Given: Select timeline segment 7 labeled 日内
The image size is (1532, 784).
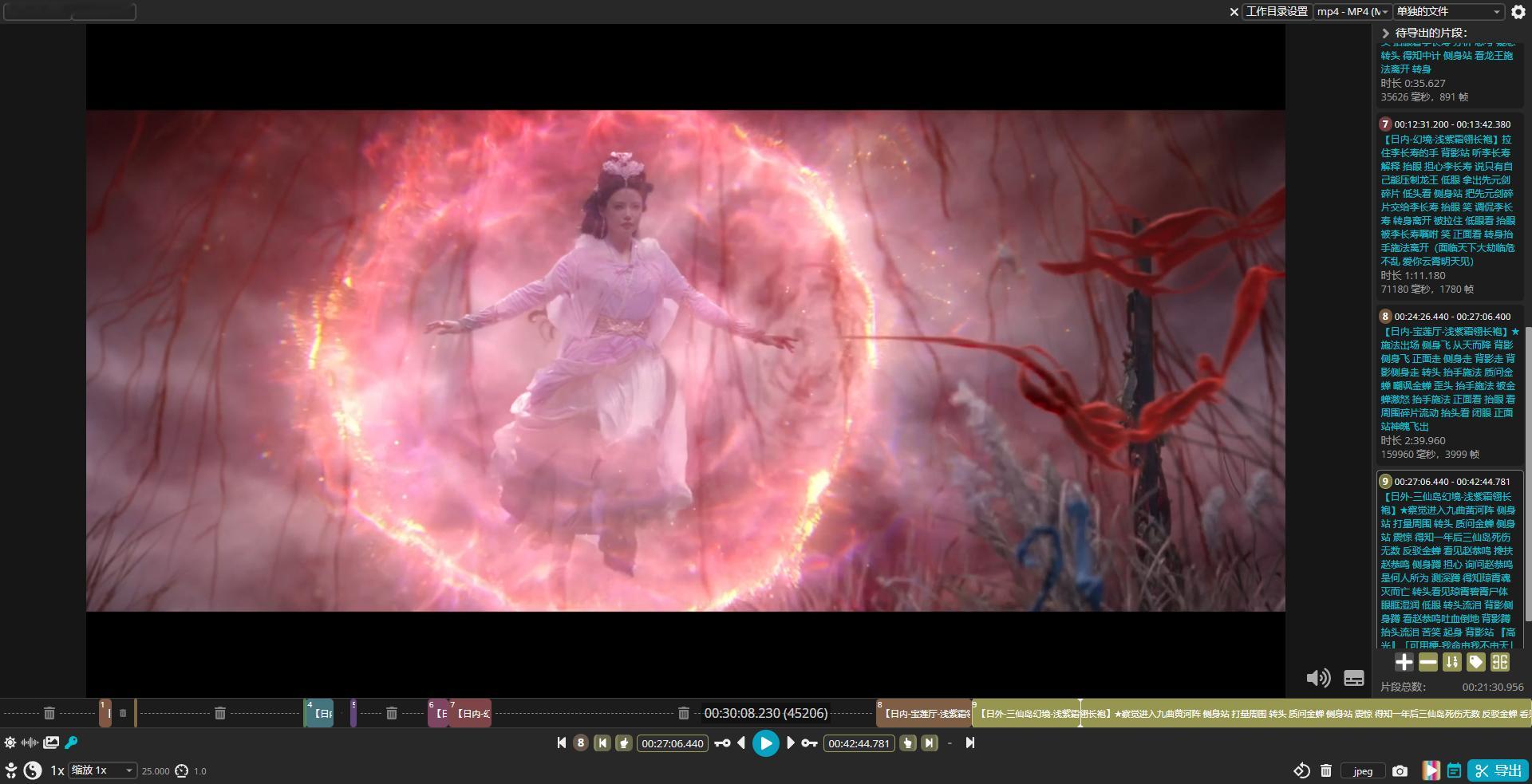Looking at the screenshot, I should click(471, 713).
